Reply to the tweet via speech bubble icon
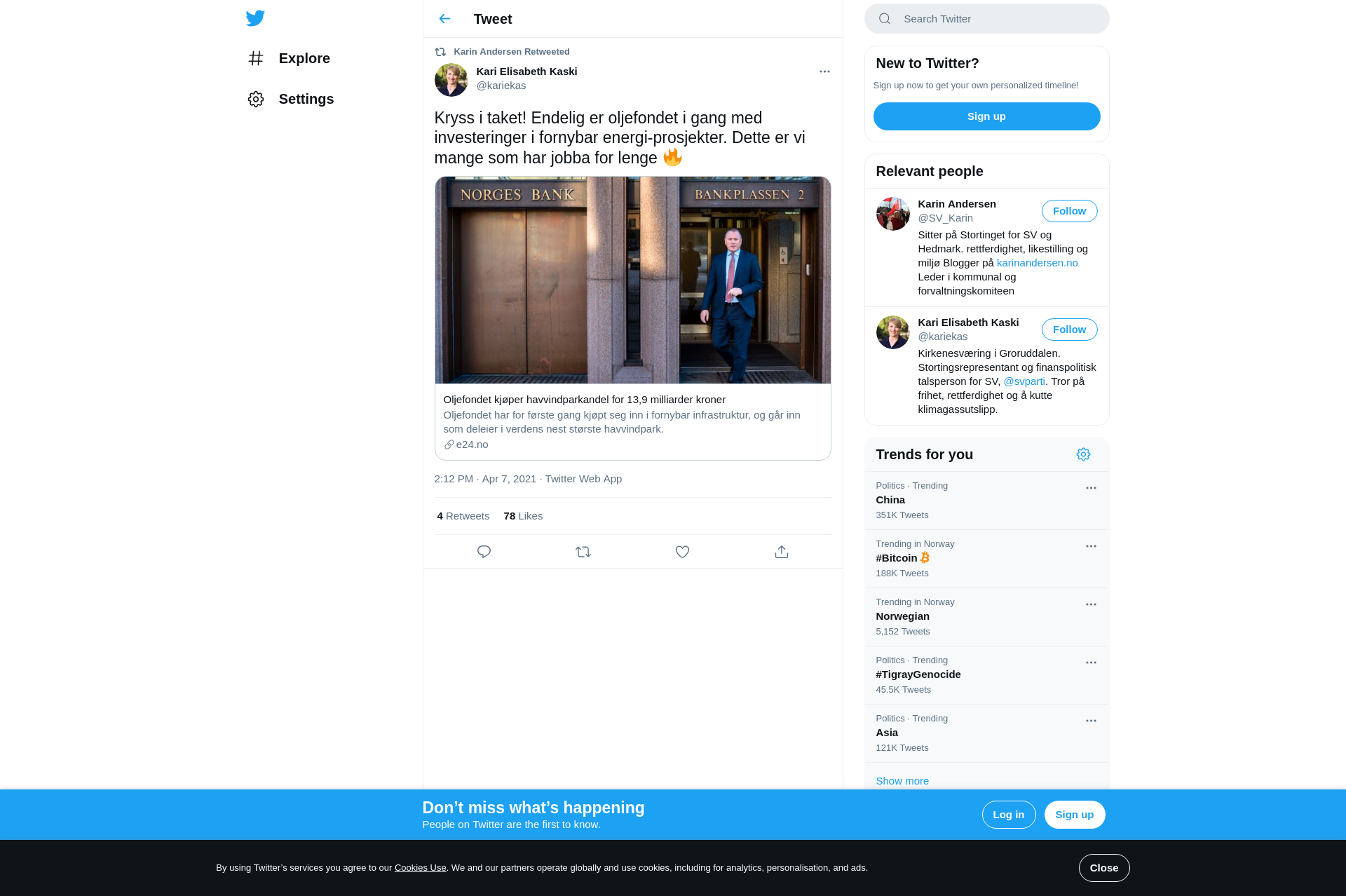 (x=484, y=552)
